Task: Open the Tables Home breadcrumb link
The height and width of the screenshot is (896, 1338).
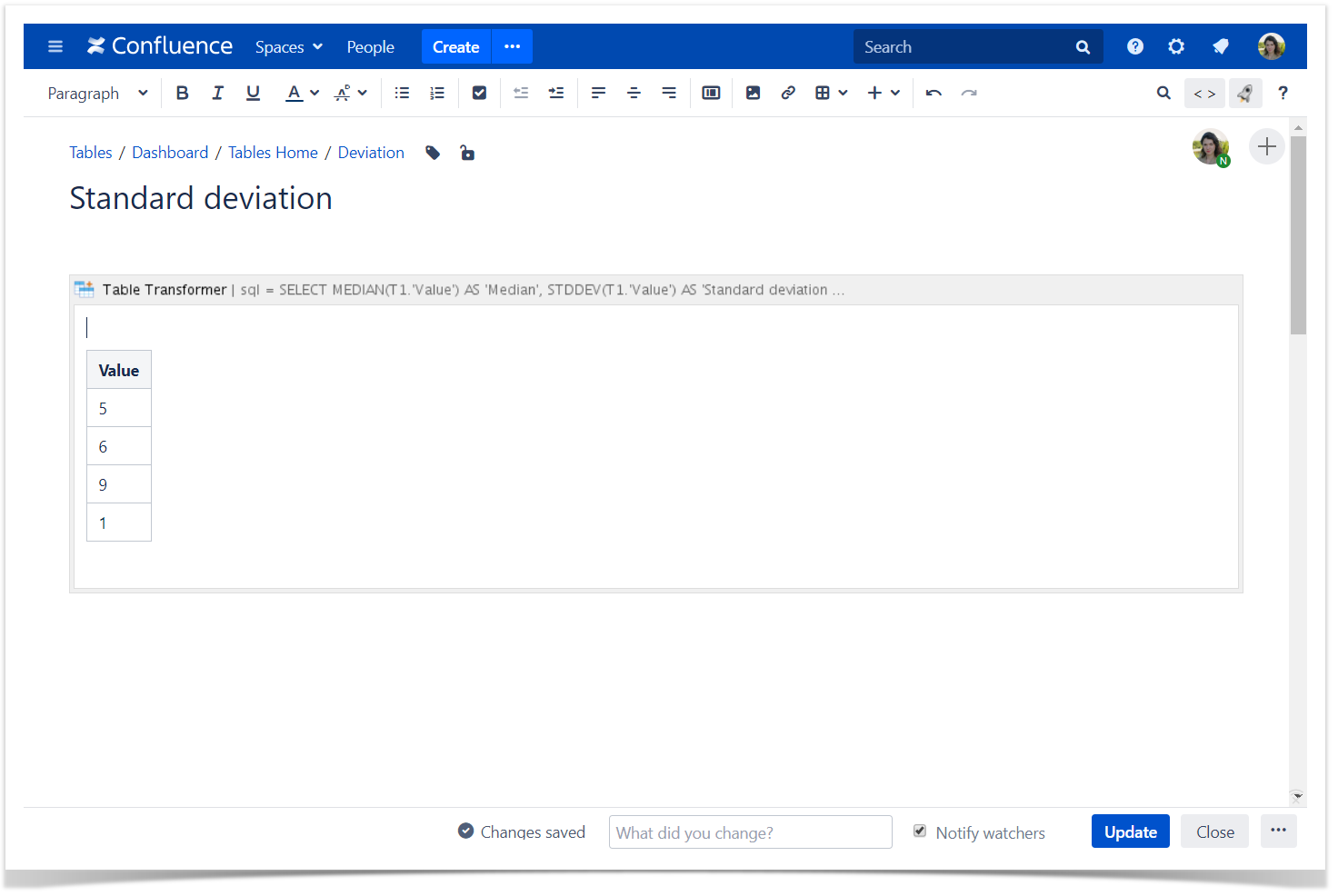Action: (273, 153)
